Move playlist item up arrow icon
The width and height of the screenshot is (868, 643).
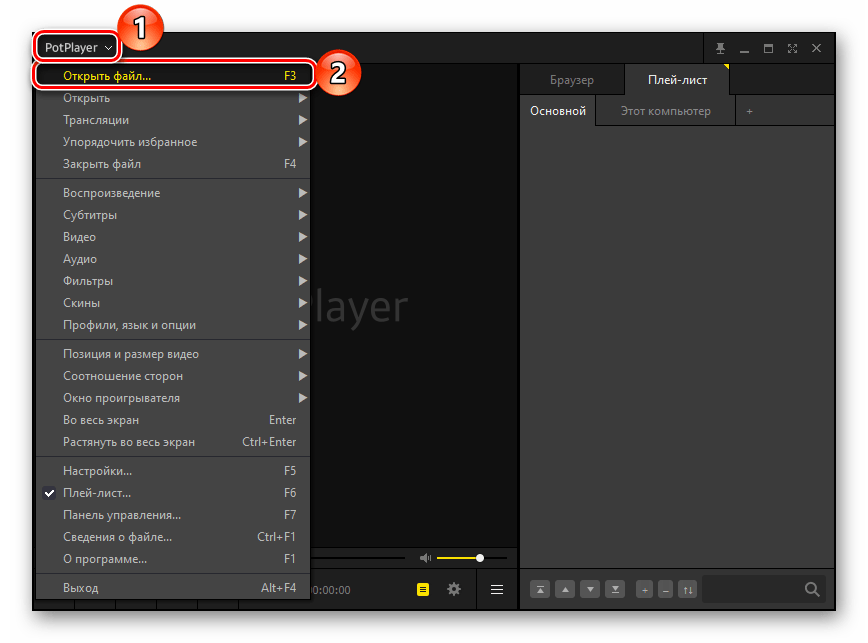pyautogui.click(x=565, y=589)
